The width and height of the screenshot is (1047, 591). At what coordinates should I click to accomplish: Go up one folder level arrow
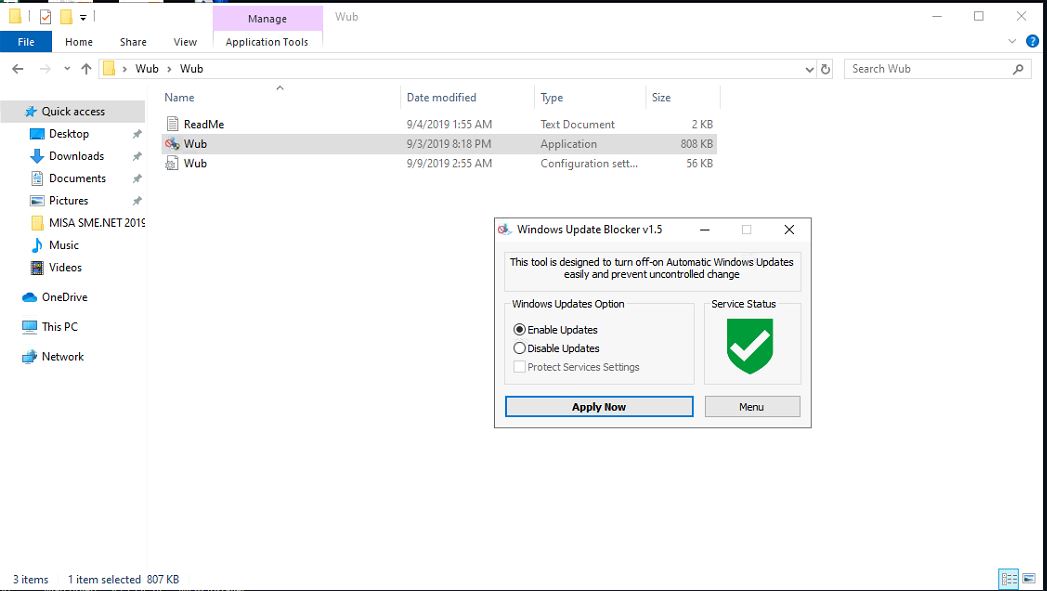tap(86, 69)
